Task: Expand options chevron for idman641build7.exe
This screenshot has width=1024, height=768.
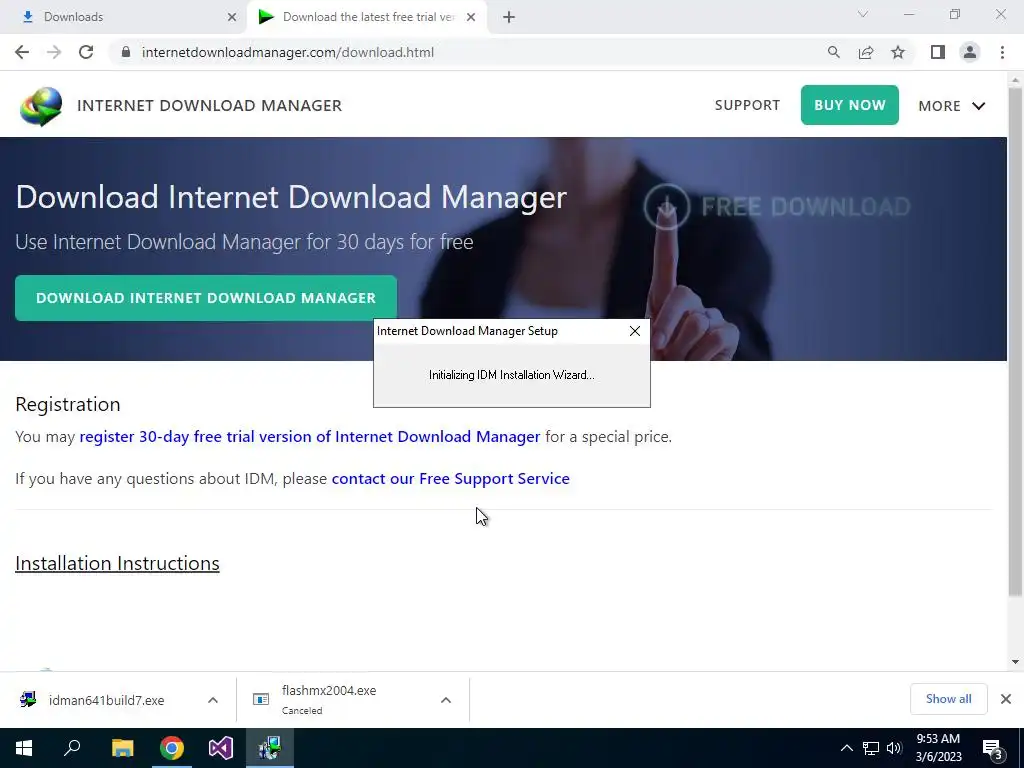Action: pyautogui.click(x=213, y=700)
